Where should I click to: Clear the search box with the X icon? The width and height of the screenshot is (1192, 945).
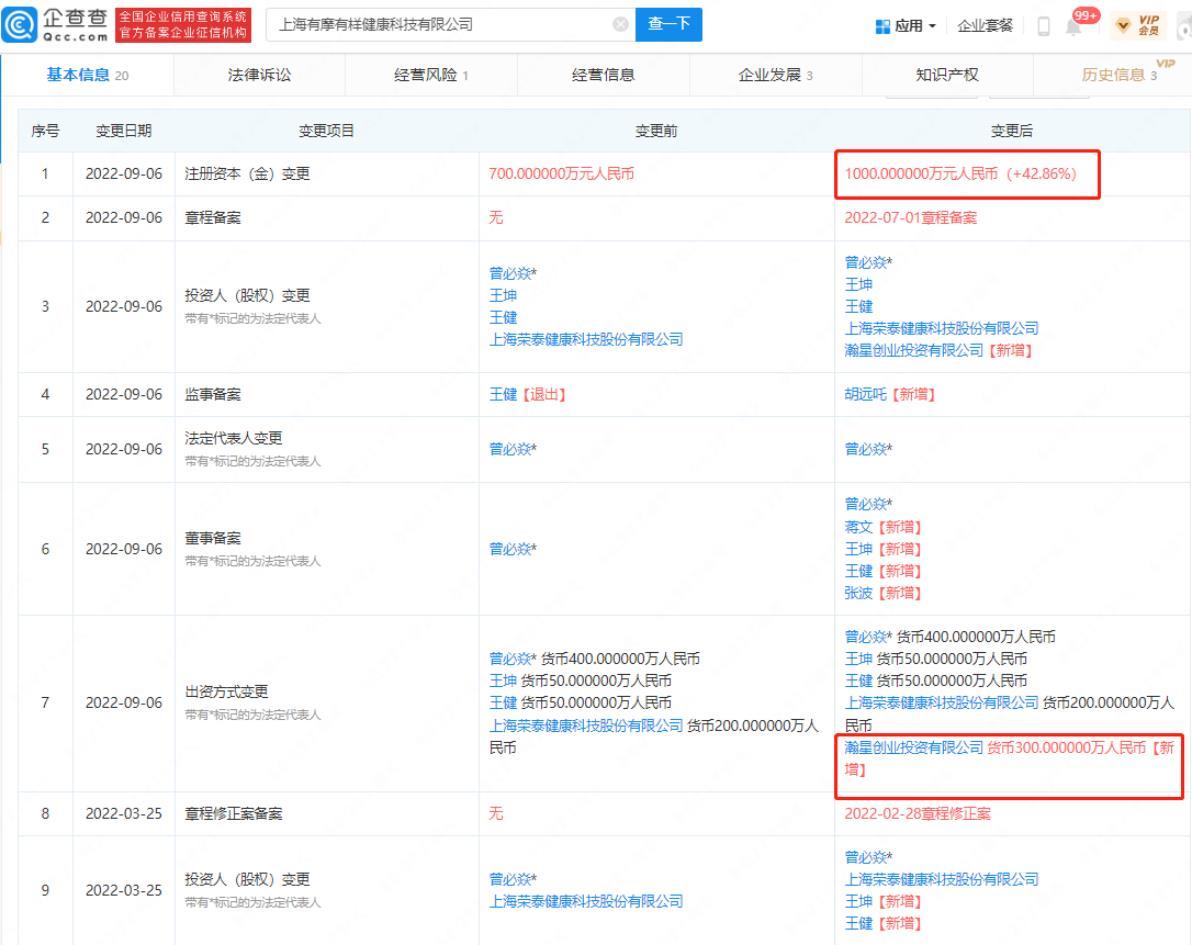pyautogui.click(x=619, y=23)
